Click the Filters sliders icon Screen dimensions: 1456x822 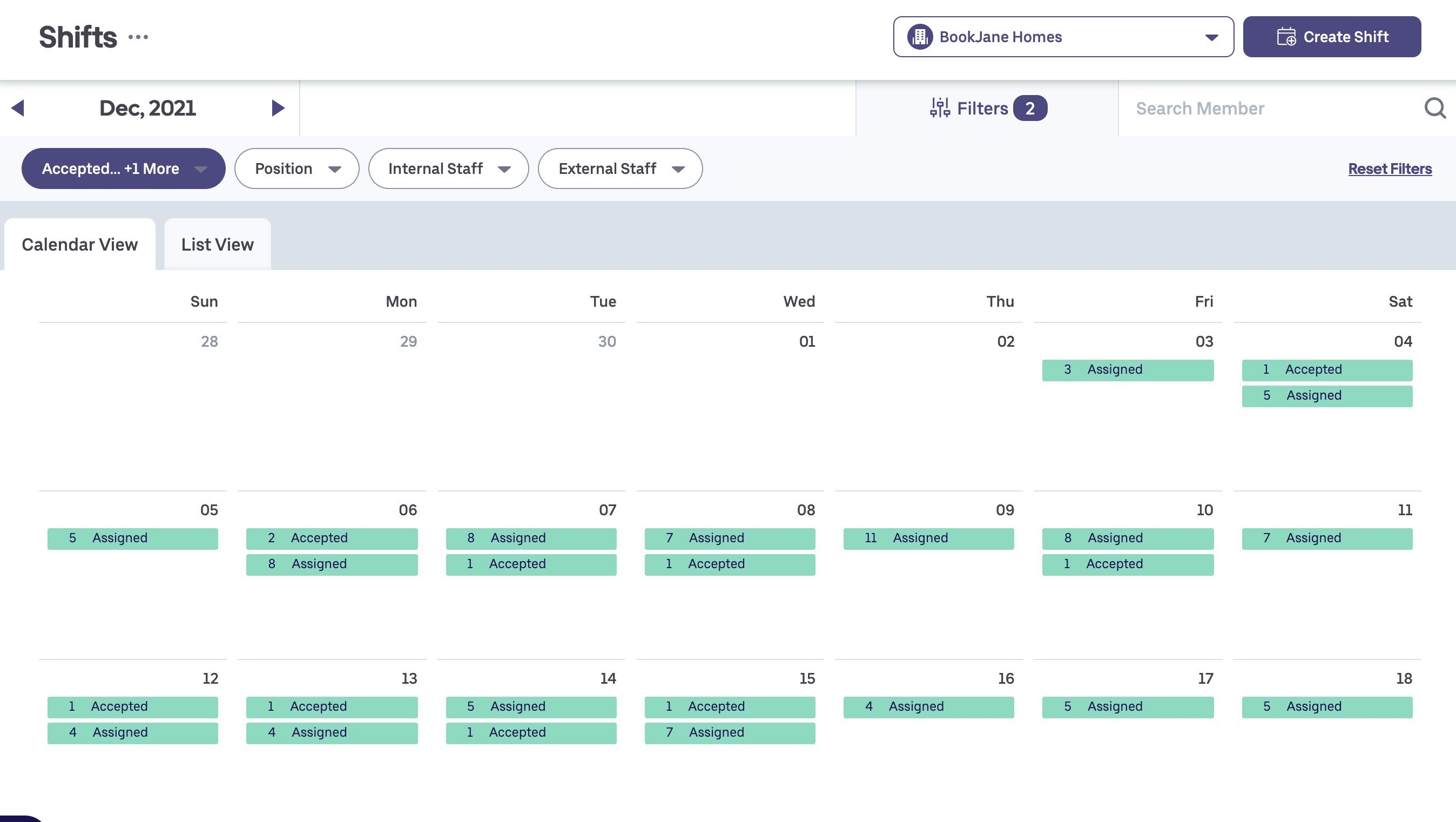pos(939,108)
